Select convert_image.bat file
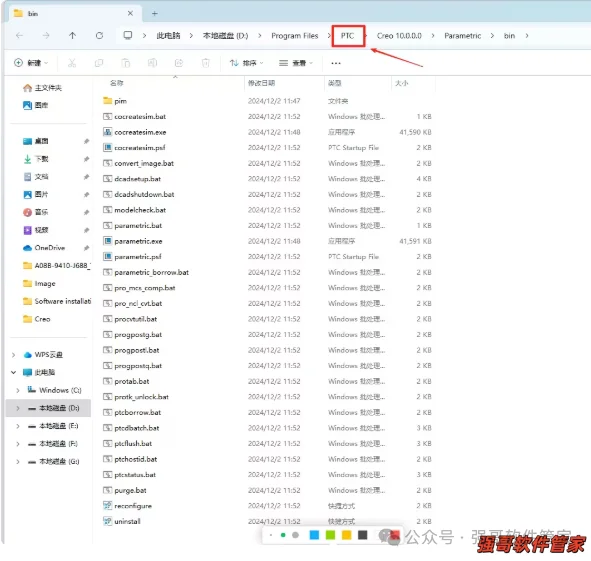Image resolution: width=591 pixels, height=561 pixels. pyautogui.click(x=138, y=164)
